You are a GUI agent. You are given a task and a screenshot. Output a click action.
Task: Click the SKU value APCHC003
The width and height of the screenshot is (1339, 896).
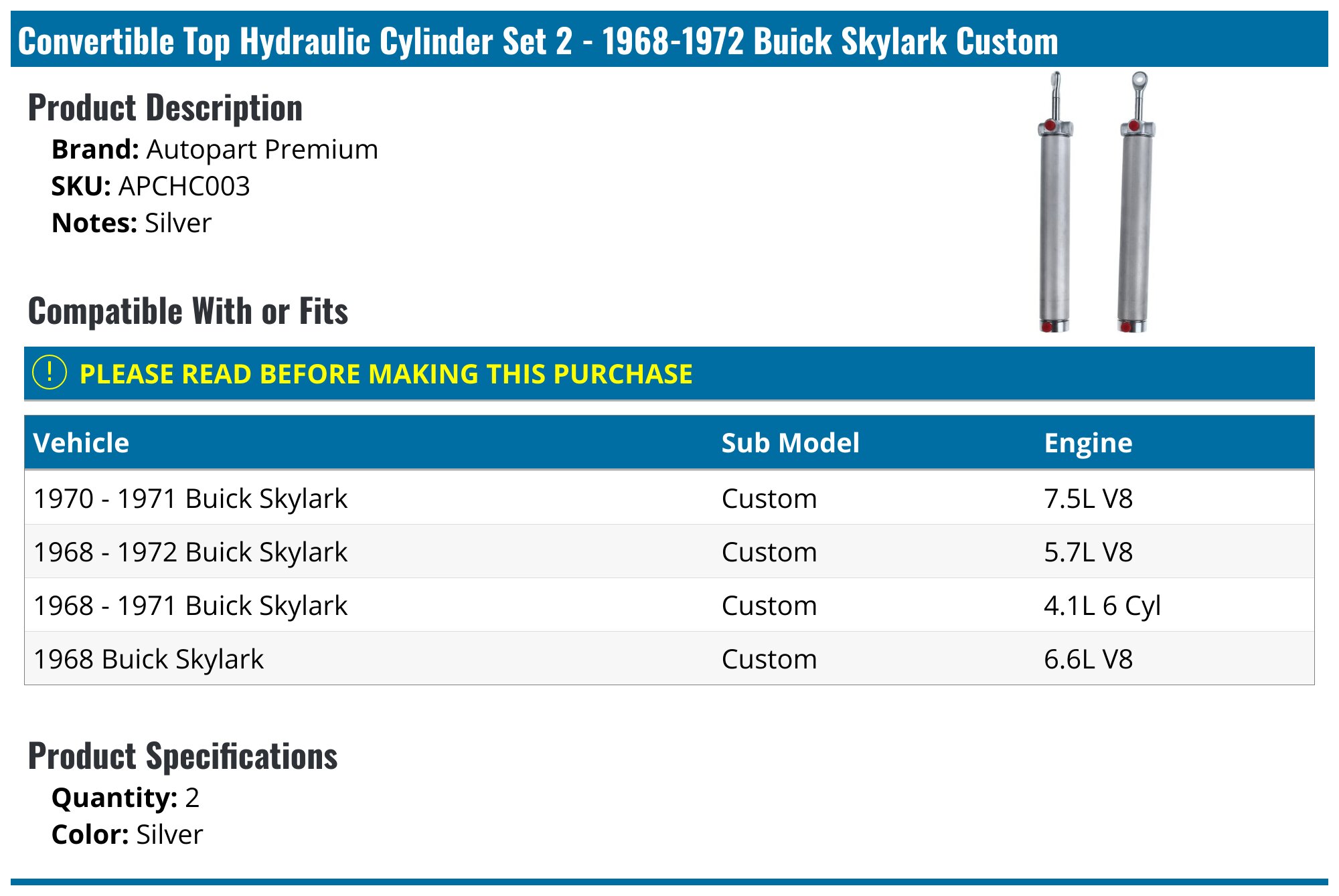(184, 186)
